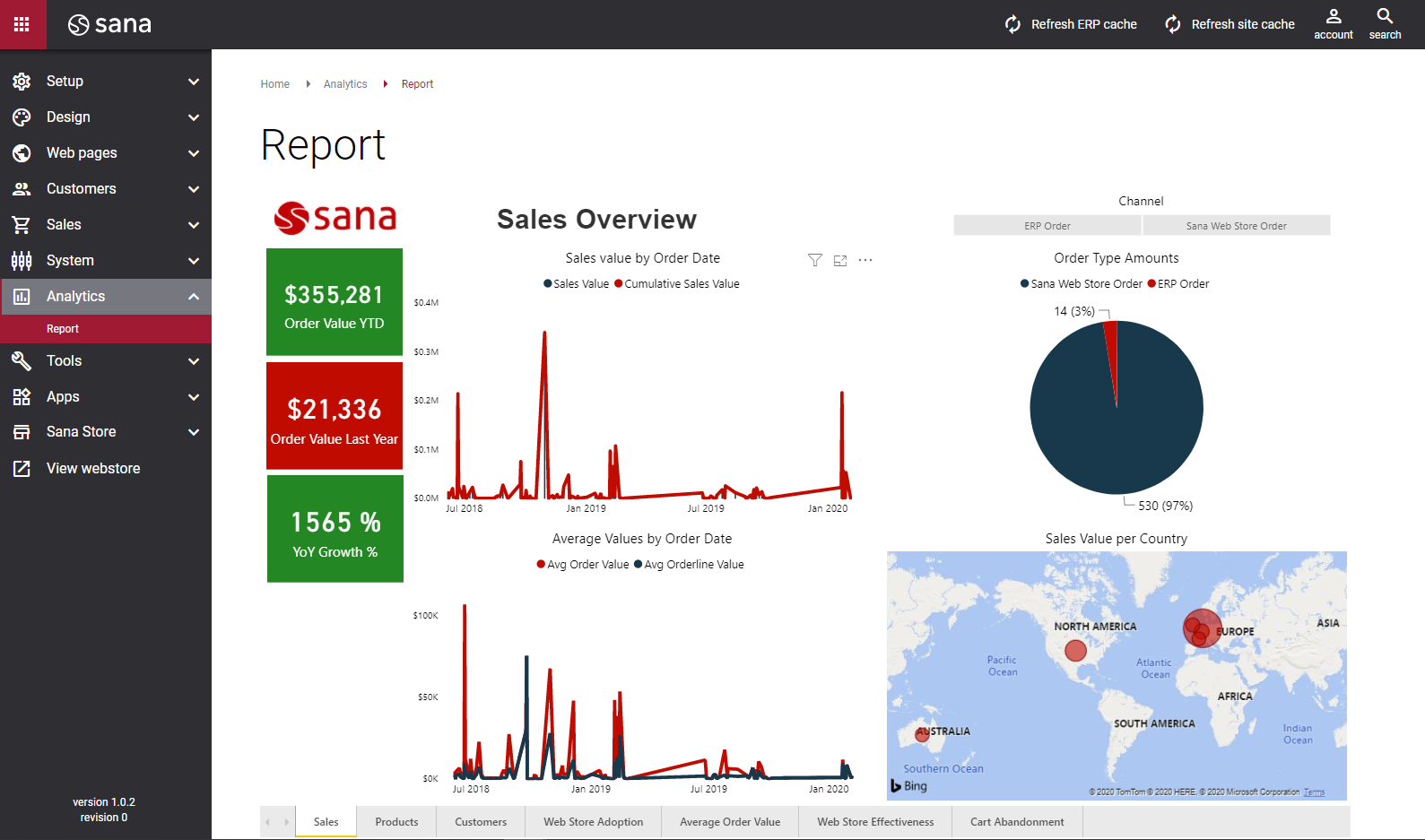The width and height of the screenshot is (1425, 840).
Task: Expand the Web pages menu chevron
Action: coord(194,153)
